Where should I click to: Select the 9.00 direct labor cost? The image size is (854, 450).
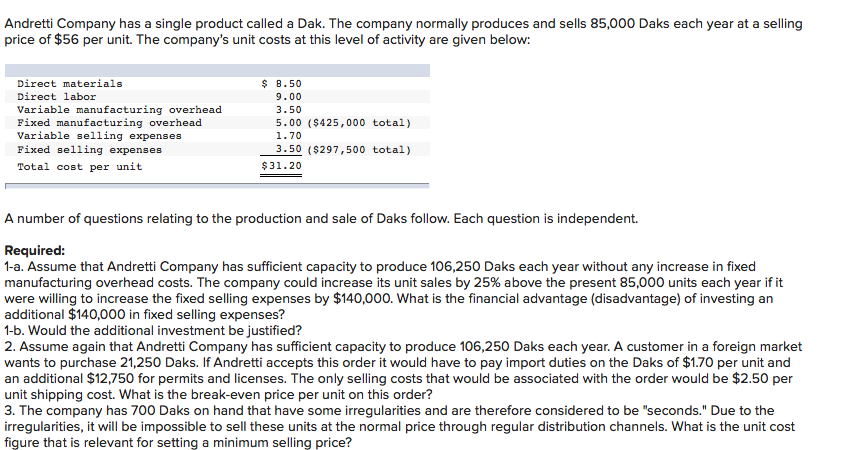[x=289, y=96]
